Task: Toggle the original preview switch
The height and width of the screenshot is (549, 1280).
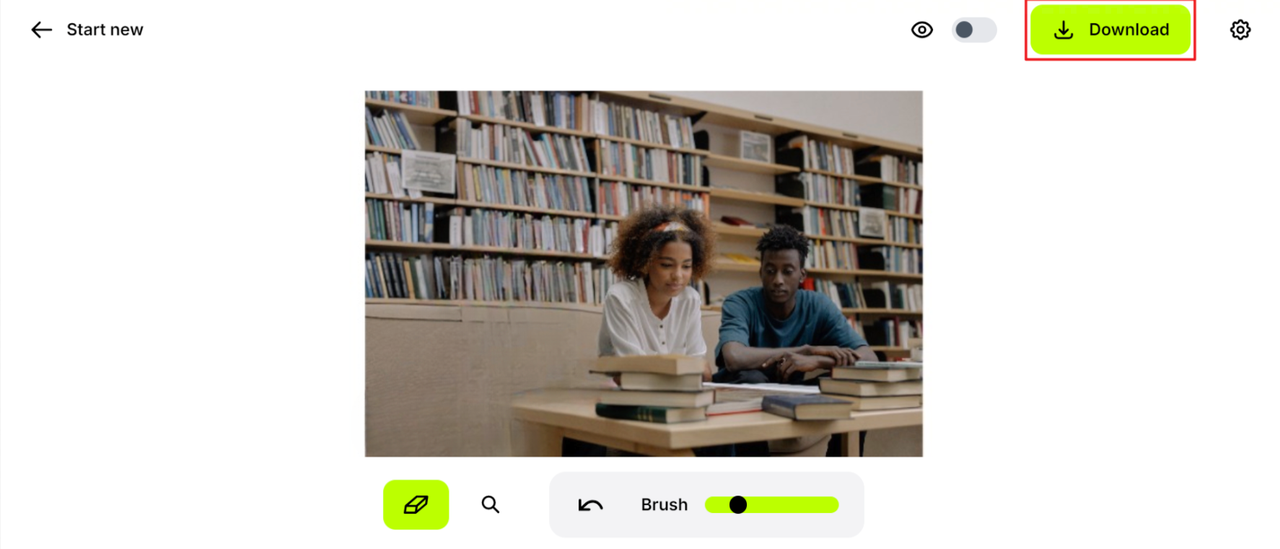Action: pyautogui.click(x=974, y=30)
